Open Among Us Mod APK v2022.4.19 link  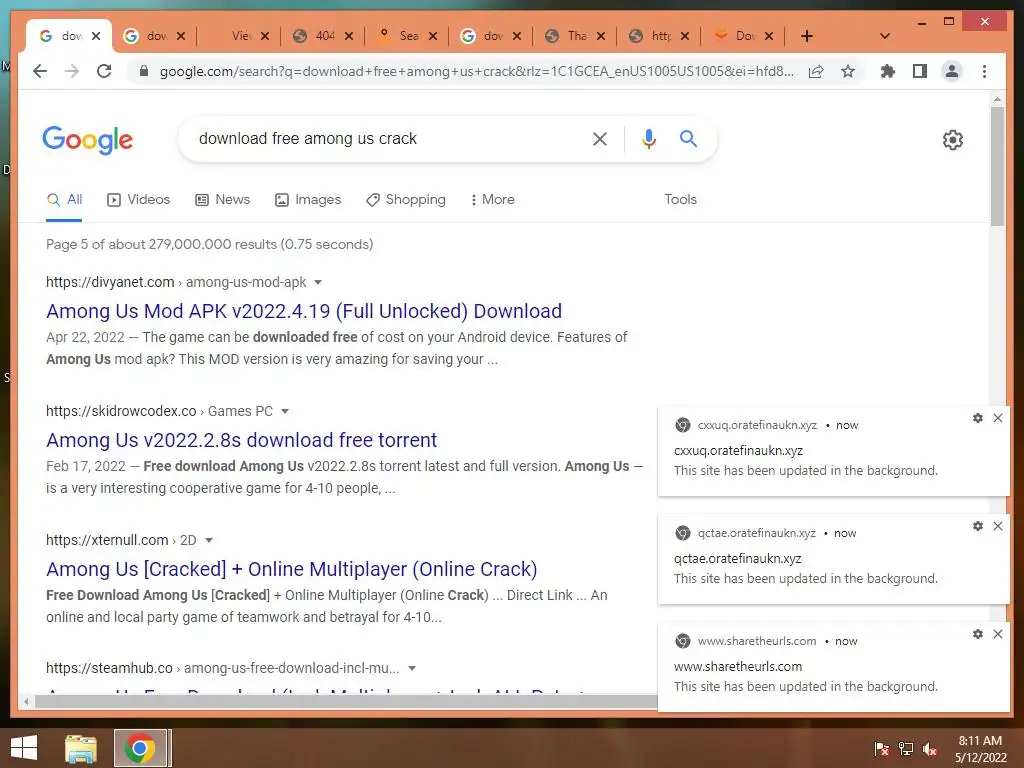coord(304,311)
